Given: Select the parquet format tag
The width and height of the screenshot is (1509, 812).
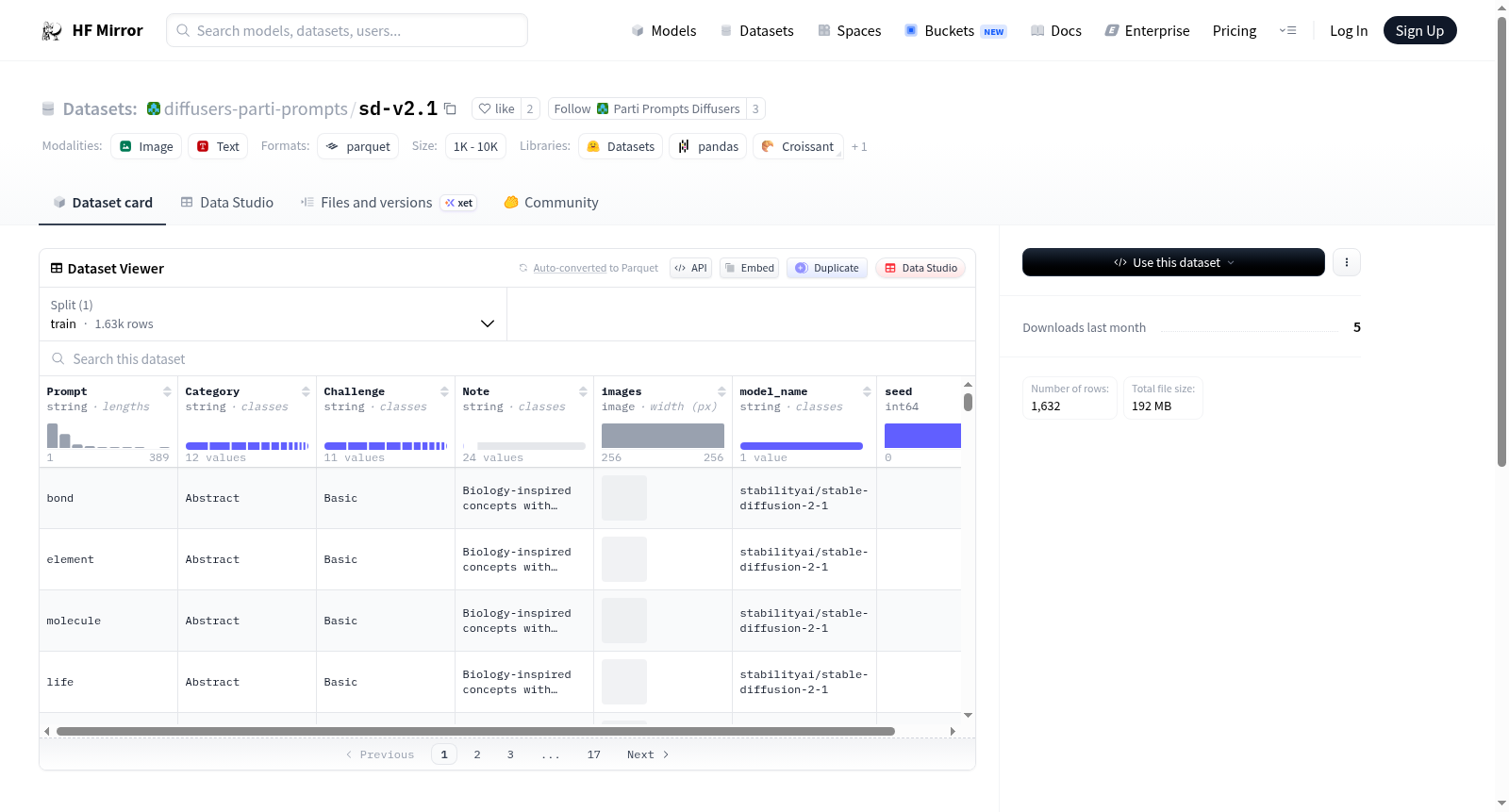Looking at the screenshot, I should click(x=358, y=146).
